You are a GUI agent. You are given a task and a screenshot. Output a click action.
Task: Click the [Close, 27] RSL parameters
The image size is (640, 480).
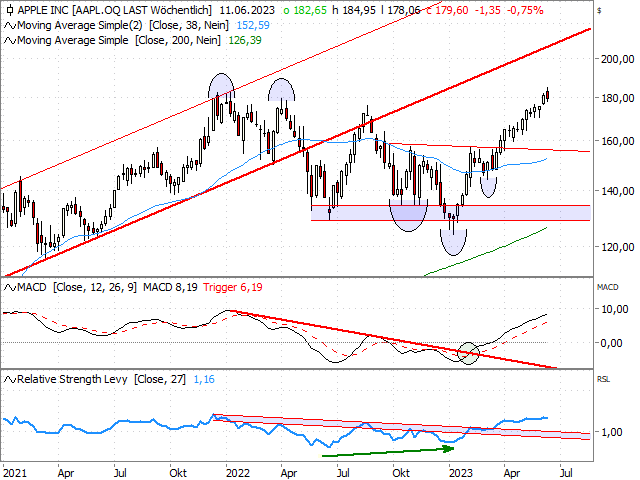point(160,379)
